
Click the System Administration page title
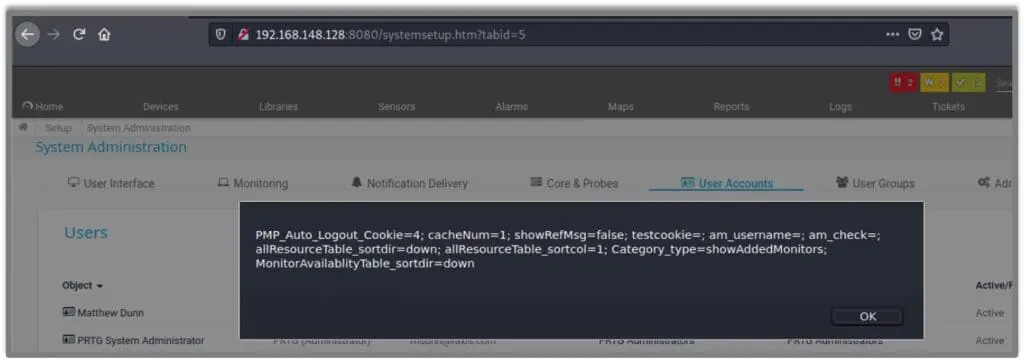click(111, 147)
